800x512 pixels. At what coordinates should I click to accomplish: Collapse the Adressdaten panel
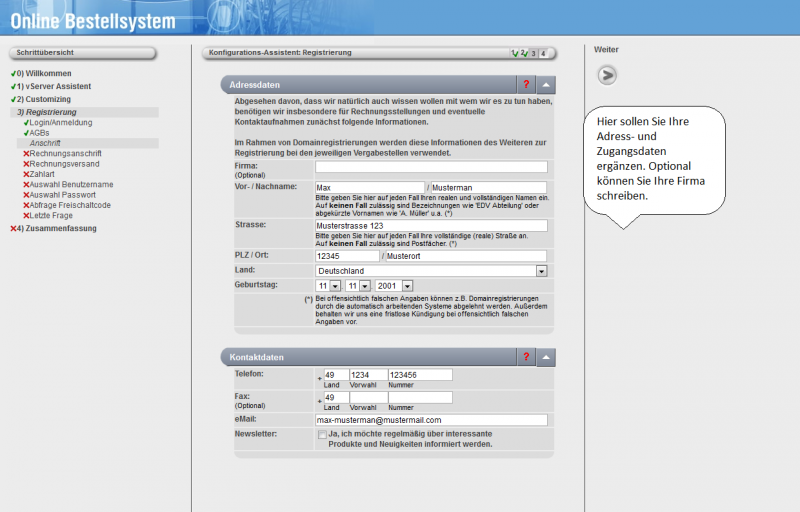[547, 85]
